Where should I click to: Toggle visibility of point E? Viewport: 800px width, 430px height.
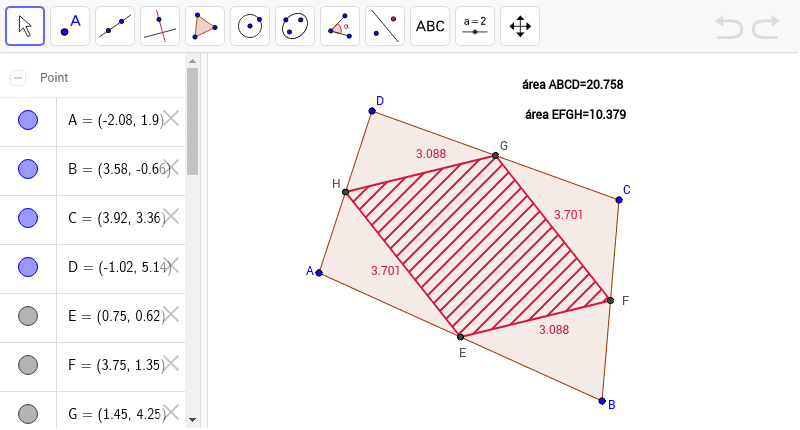tap(28, 316)
